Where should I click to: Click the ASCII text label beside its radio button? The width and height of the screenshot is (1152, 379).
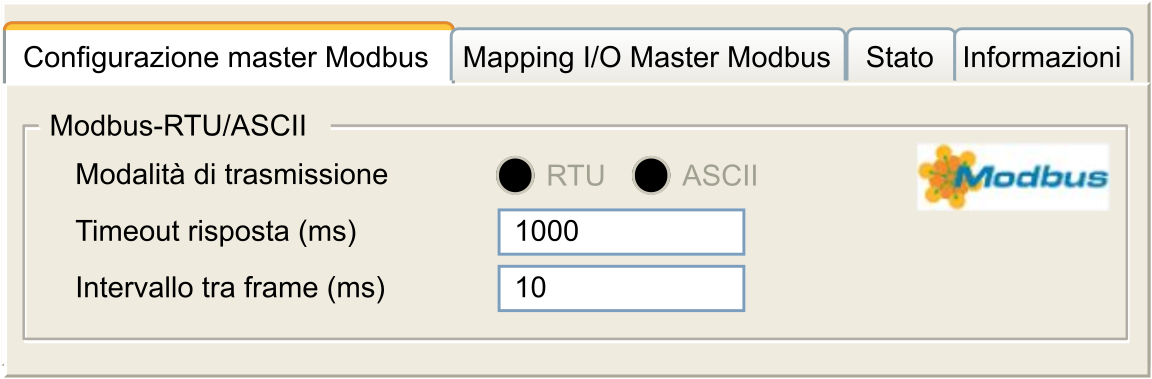[720, 176]
